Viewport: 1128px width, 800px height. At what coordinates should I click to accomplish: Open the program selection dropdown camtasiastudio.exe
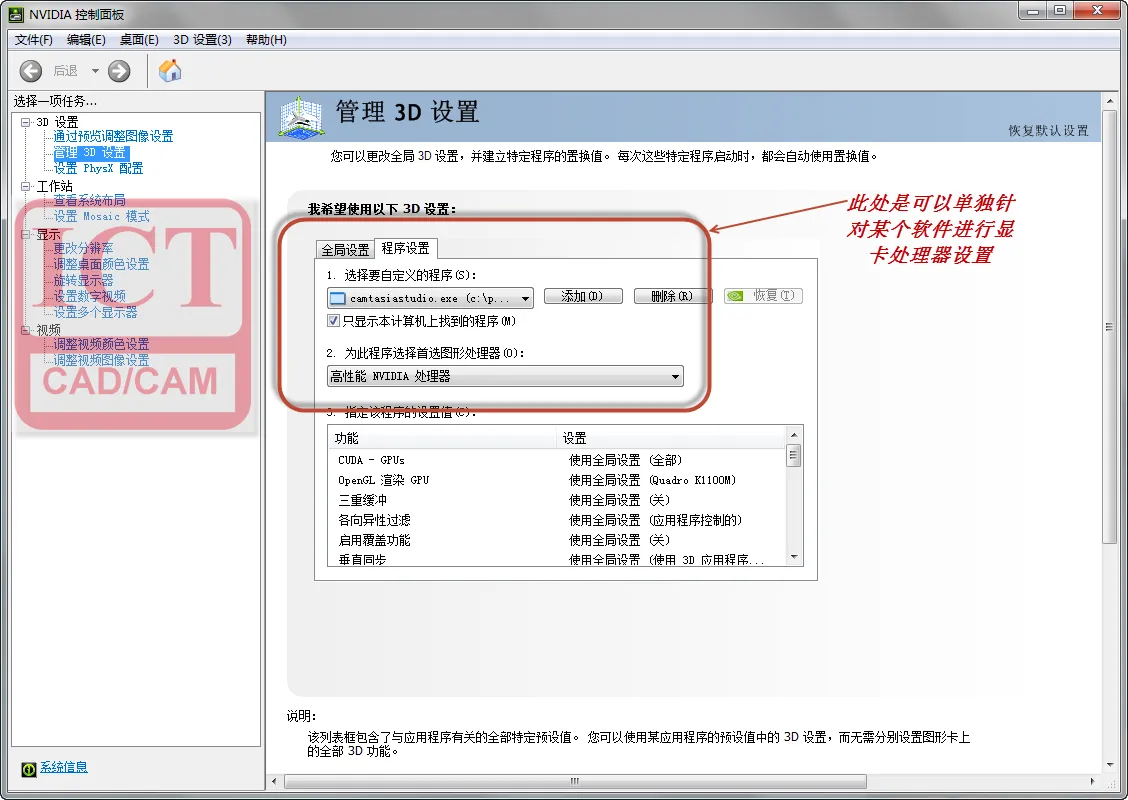526,298
